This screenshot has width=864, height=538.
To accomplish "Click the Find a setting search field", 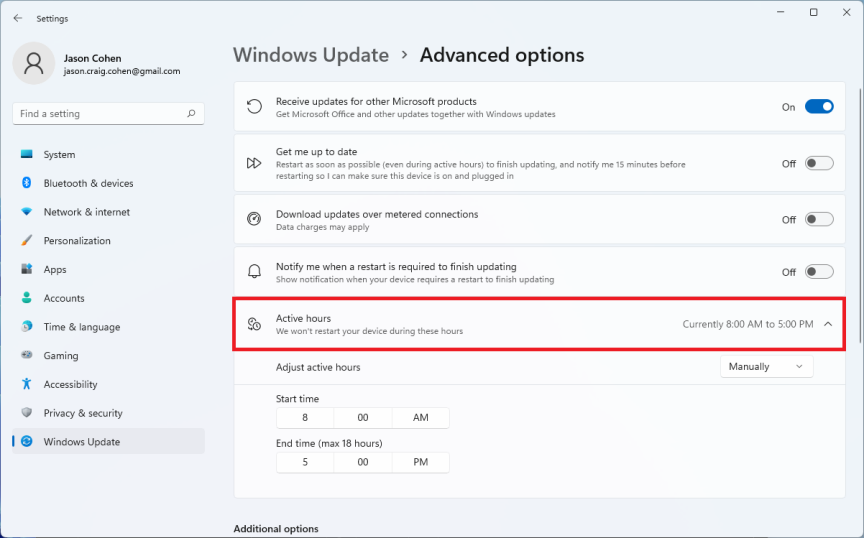I will [x=100, y=114].
